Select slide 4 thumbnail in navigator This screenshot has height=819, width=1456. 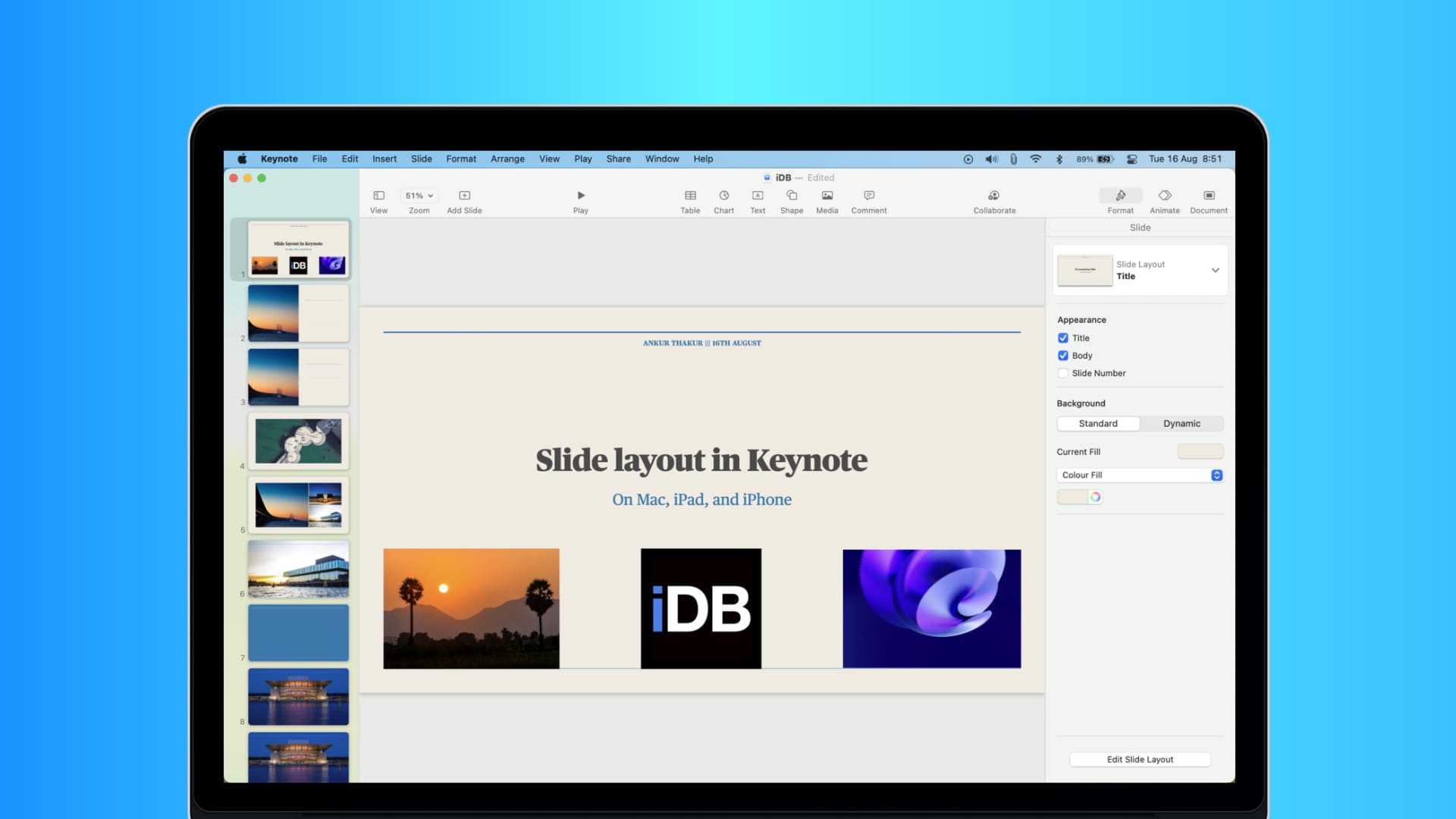pyautogui.click(x=298, y=441)
